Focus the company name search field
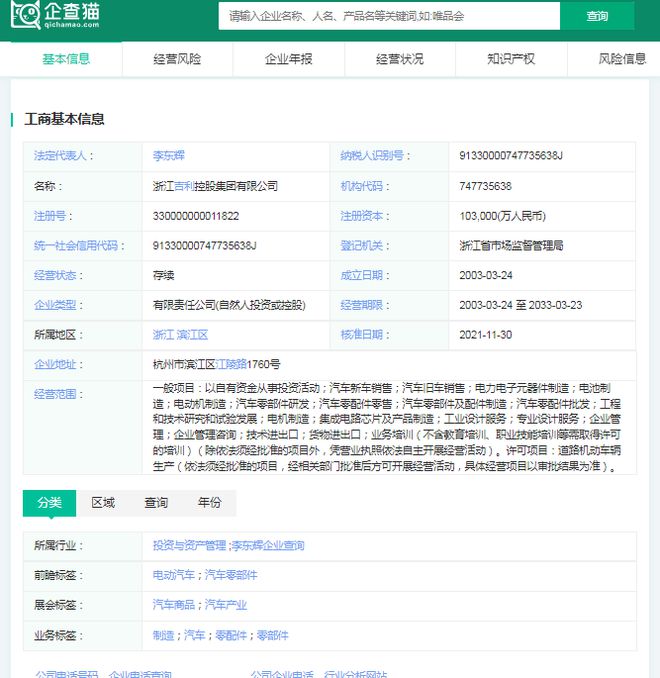 pyautogui.click(x=389, y=16)
